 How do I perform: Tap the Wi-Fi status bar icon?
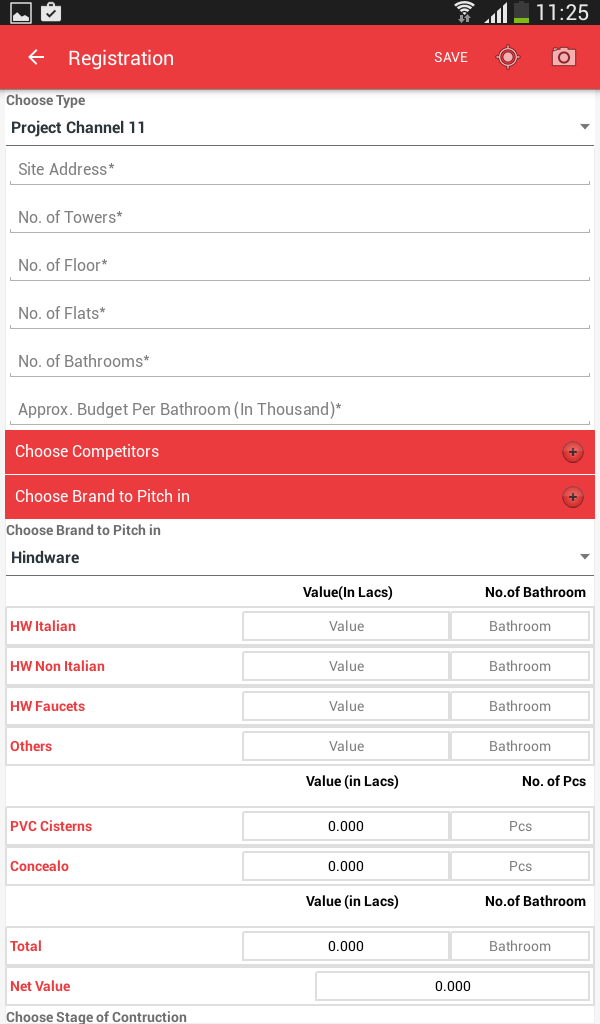tap(464, 12)
